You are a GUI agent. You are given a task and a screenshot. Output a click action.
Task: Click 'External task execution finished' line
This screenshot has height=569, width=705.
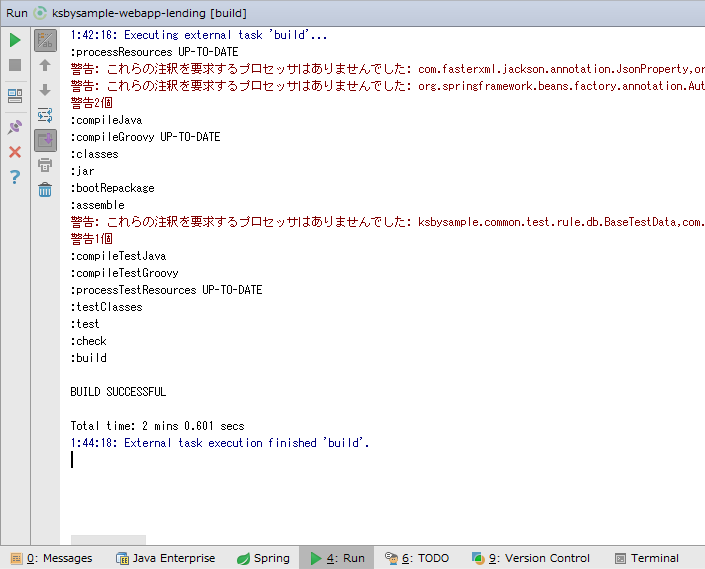tap(220, 443)
